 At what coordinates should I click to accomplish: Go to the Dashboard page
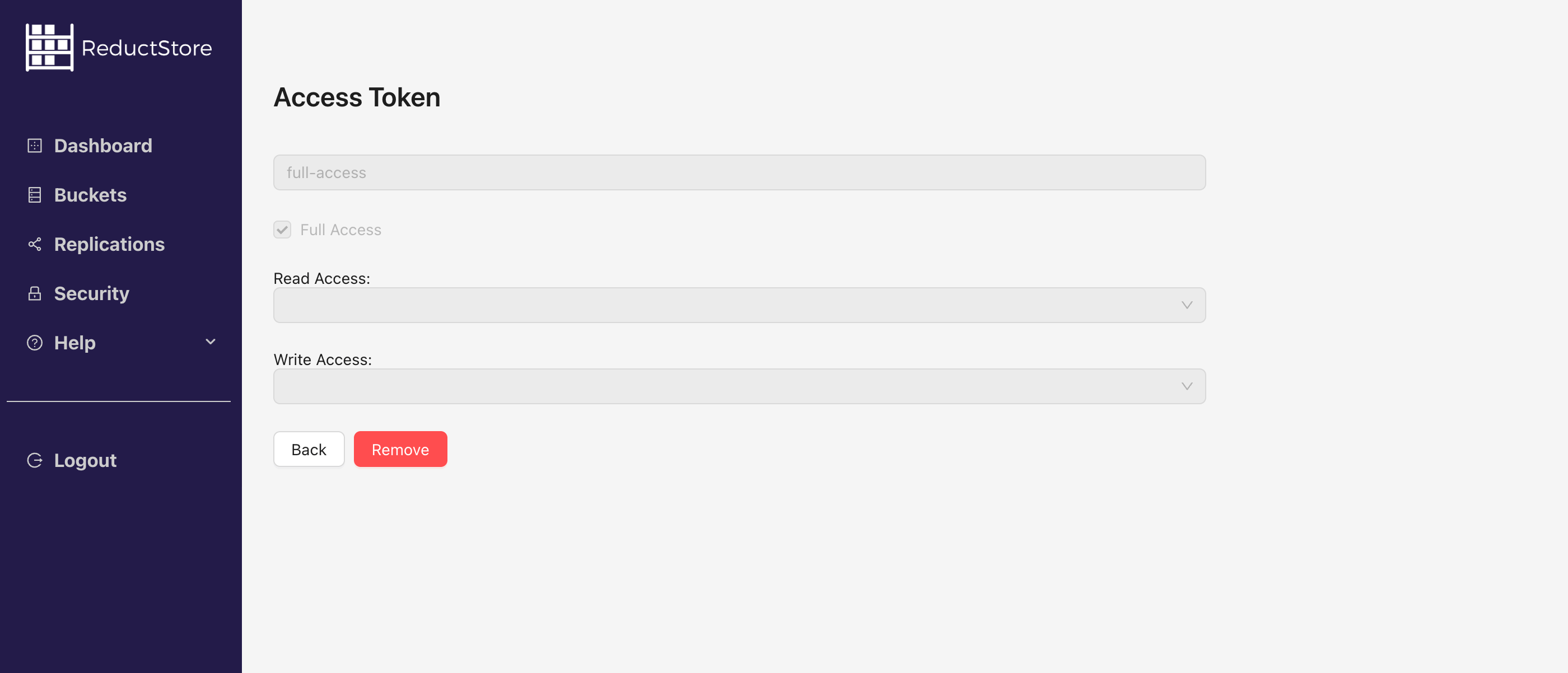pyautogui.click(x=103, y=146)
